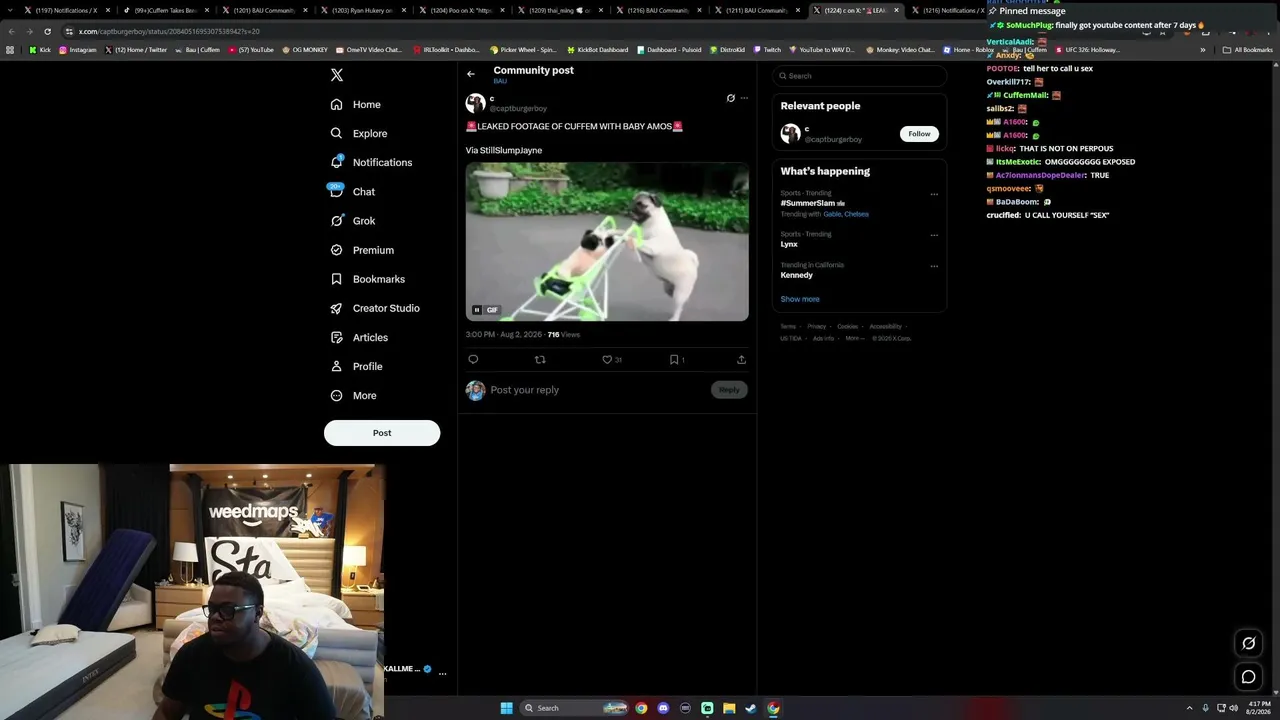This screenshot has width=1280, height=720.
Task: Switch to the '(1204) Poo on X' tab
Action: (461, 10)
